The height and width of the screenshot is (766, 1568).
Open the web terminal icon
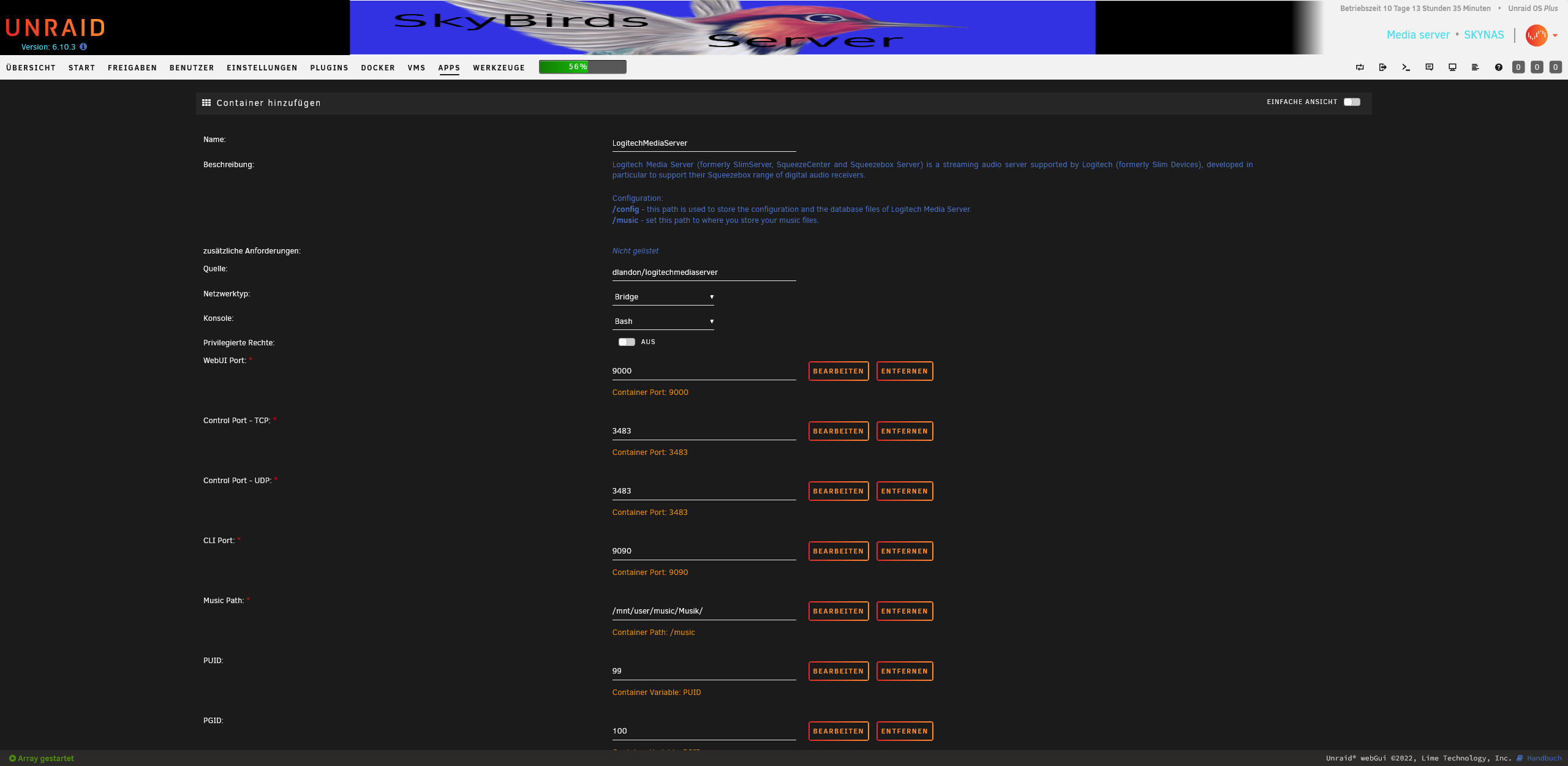coord(1406,67)
